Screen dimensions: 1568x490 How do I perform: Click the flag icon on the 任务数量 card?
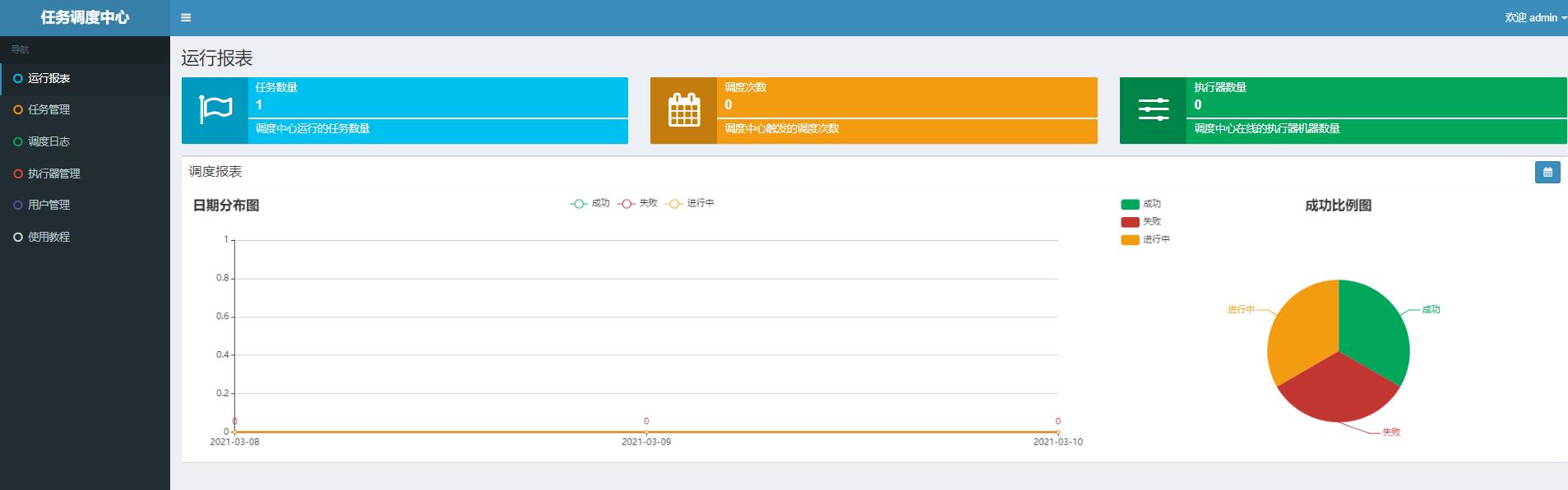tap(215, 110)
